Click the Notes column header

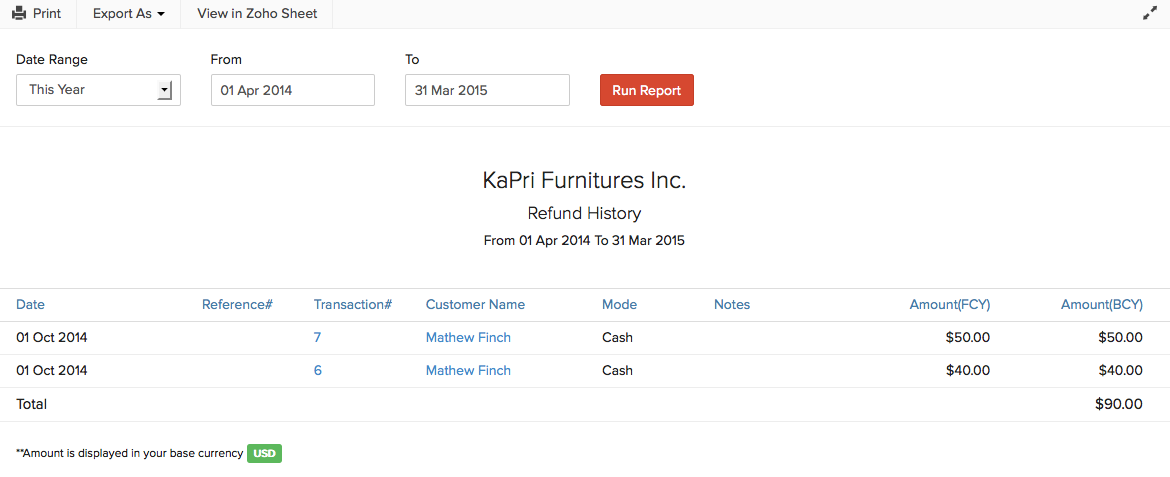[x=732, y=305]
